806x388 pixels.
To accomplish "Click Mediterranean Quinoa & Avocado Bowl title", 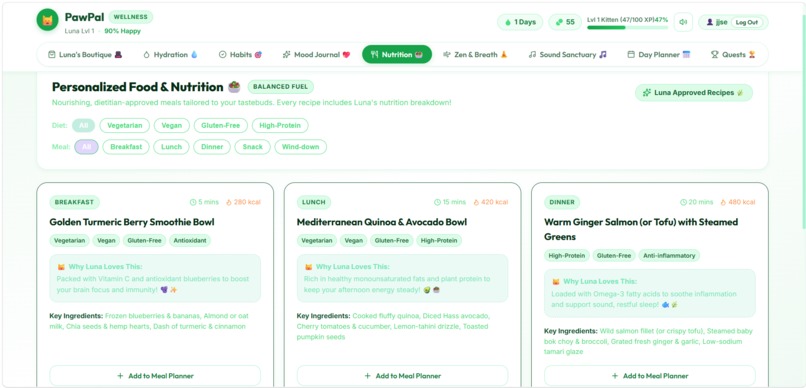I will (x=382, y=222).
